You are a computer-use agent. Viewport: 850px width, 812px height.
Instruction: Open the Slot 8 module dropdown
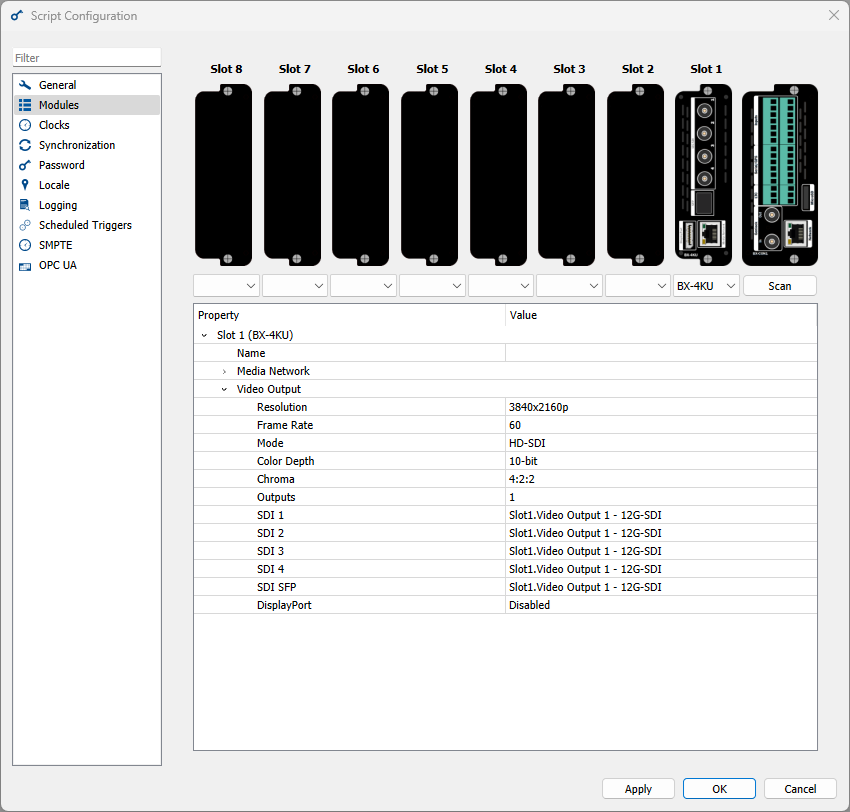pyautogui.click(x=226, y=286)
